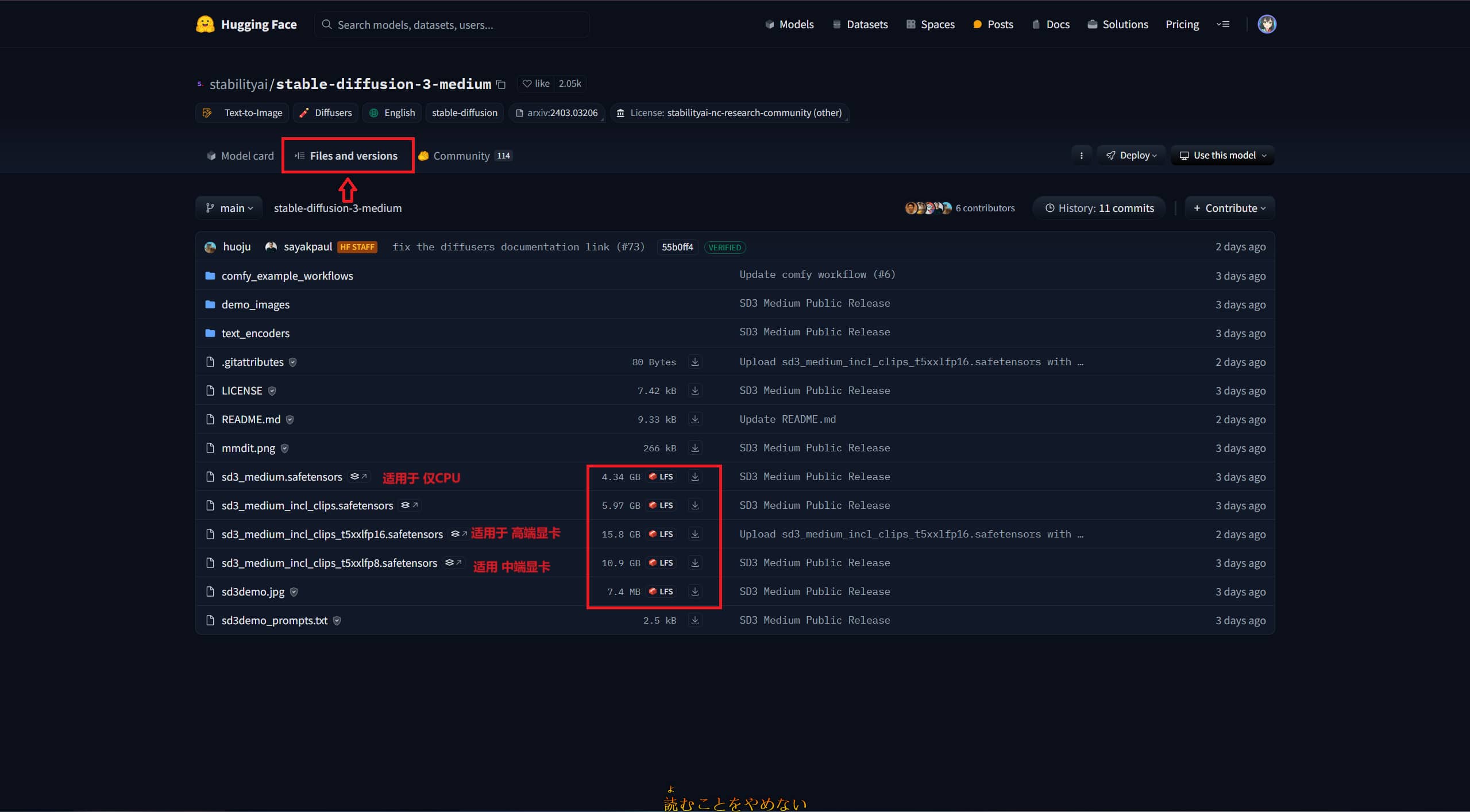The width and height of the screenshot is (1470, 812).
Task: Copy model name with the copy icon
Action: point(501,84)
